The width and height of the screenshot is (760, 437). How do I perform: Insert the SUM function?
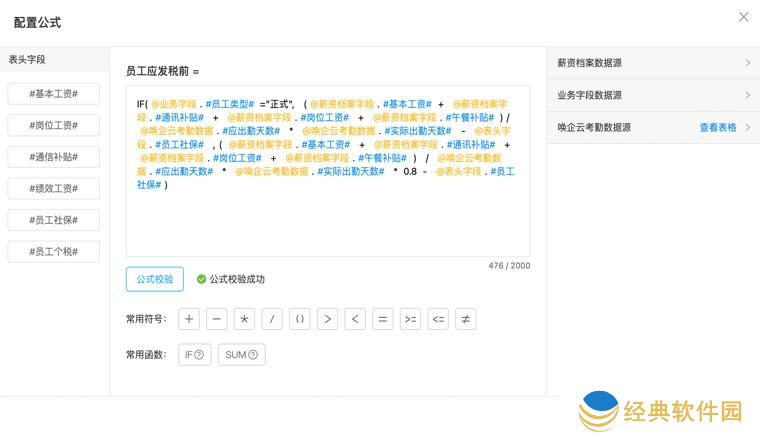(241, 354)
